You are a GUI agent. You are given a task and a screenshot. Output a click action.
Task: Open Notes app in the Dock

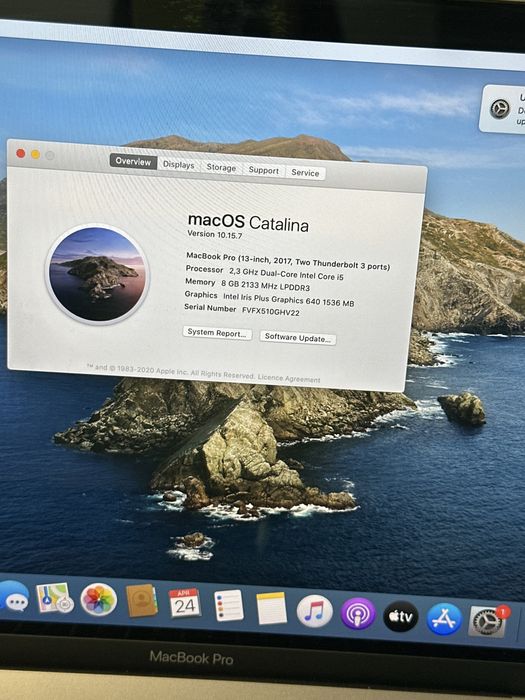tap(271, 608)
